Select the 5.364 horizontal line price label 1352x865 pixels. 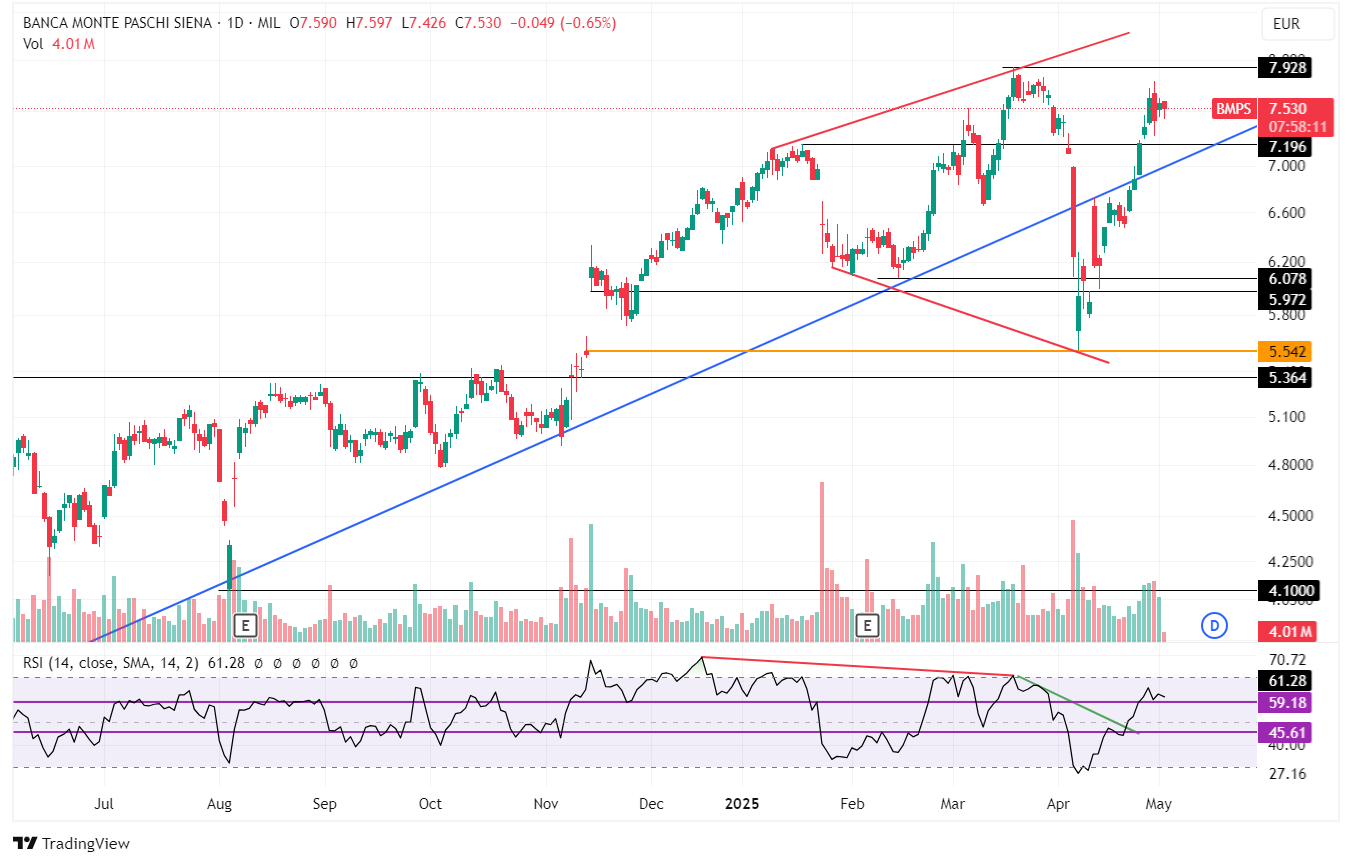coord(1285,377)
